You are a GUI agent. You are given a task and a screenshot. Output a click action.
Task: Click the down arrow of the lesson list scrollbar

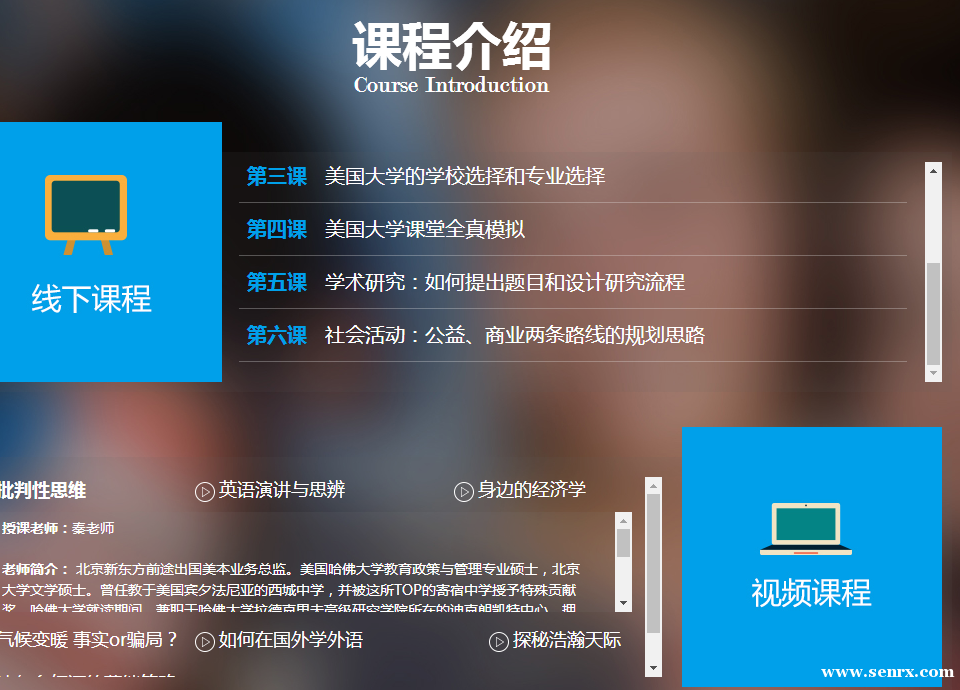[x=934, y=373]
